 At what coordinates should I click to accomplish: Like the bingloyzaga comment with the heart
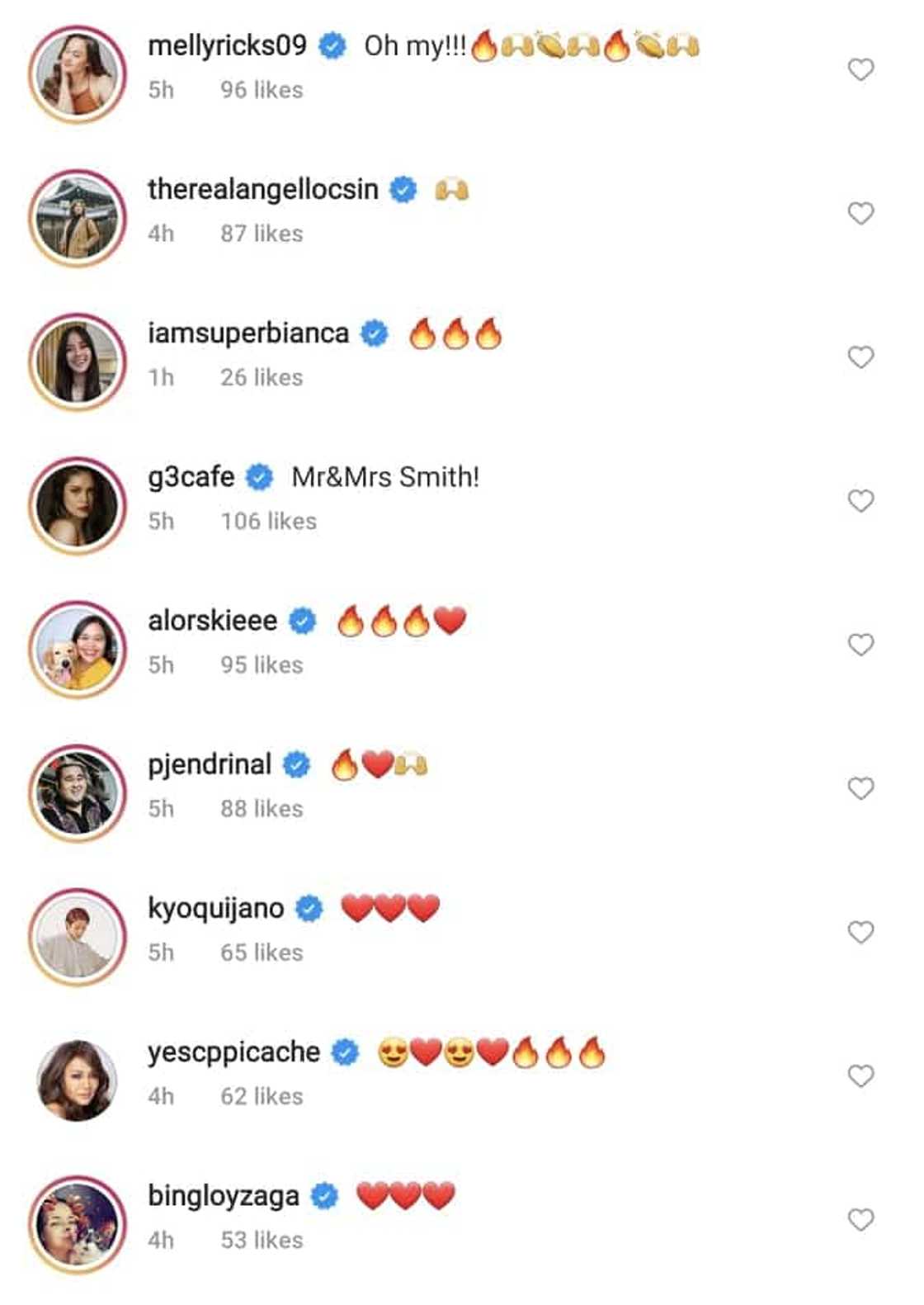coord(860,1219)
